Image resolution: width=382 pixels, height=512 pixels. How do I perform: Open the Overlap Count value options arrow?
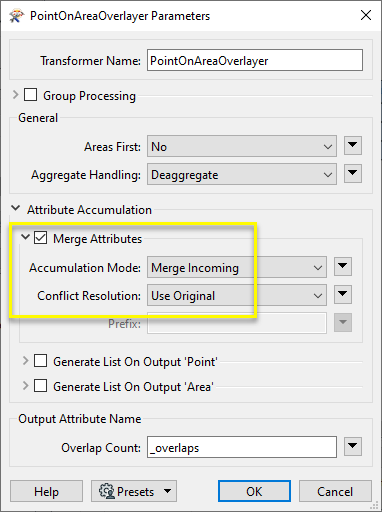353,447
